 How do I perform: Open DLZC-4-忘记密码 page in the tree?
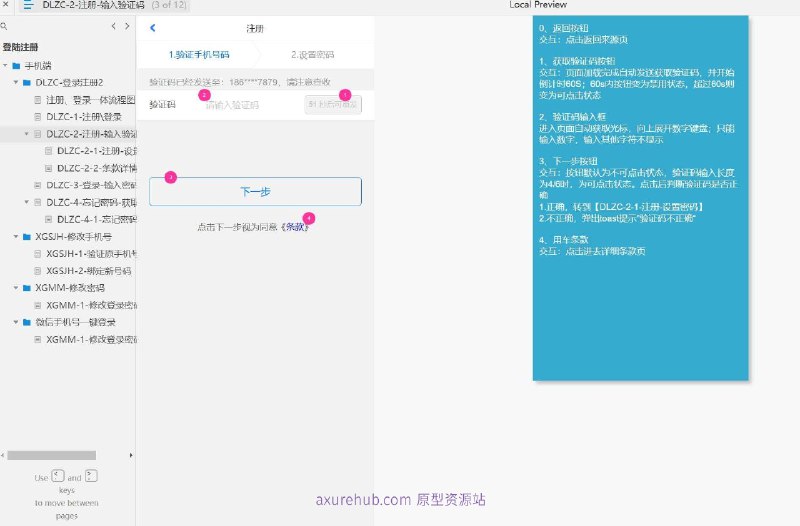coord(92,203)
